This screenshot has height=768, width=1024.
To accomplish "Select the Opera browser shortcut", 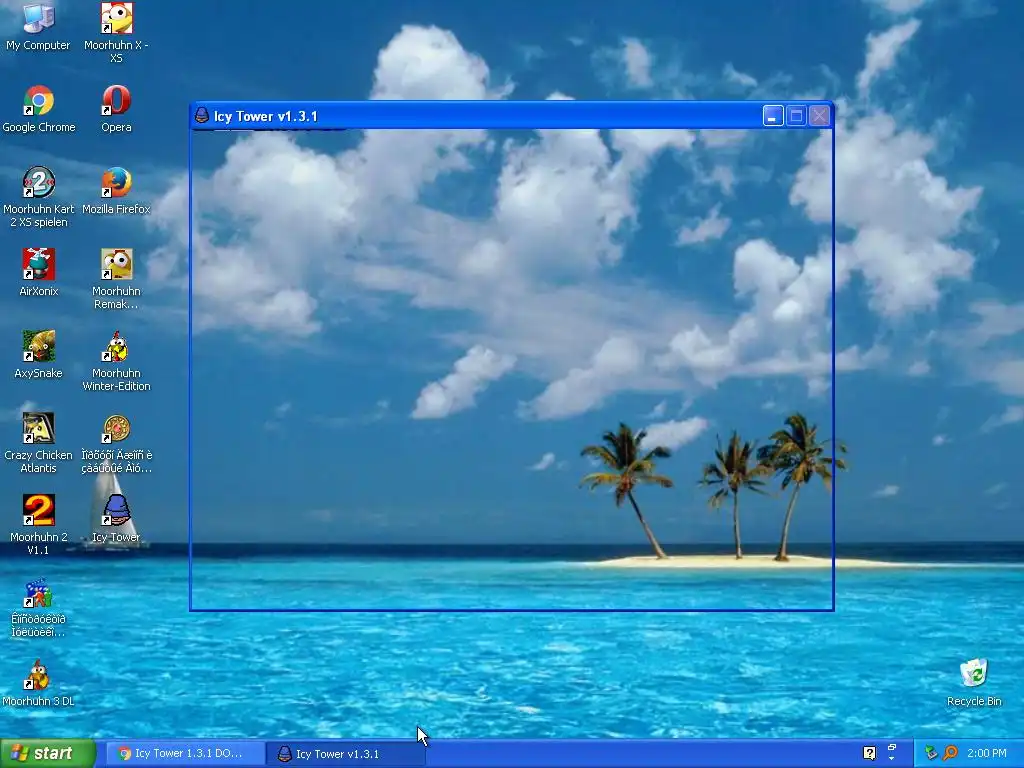I will tap(116, 110).
